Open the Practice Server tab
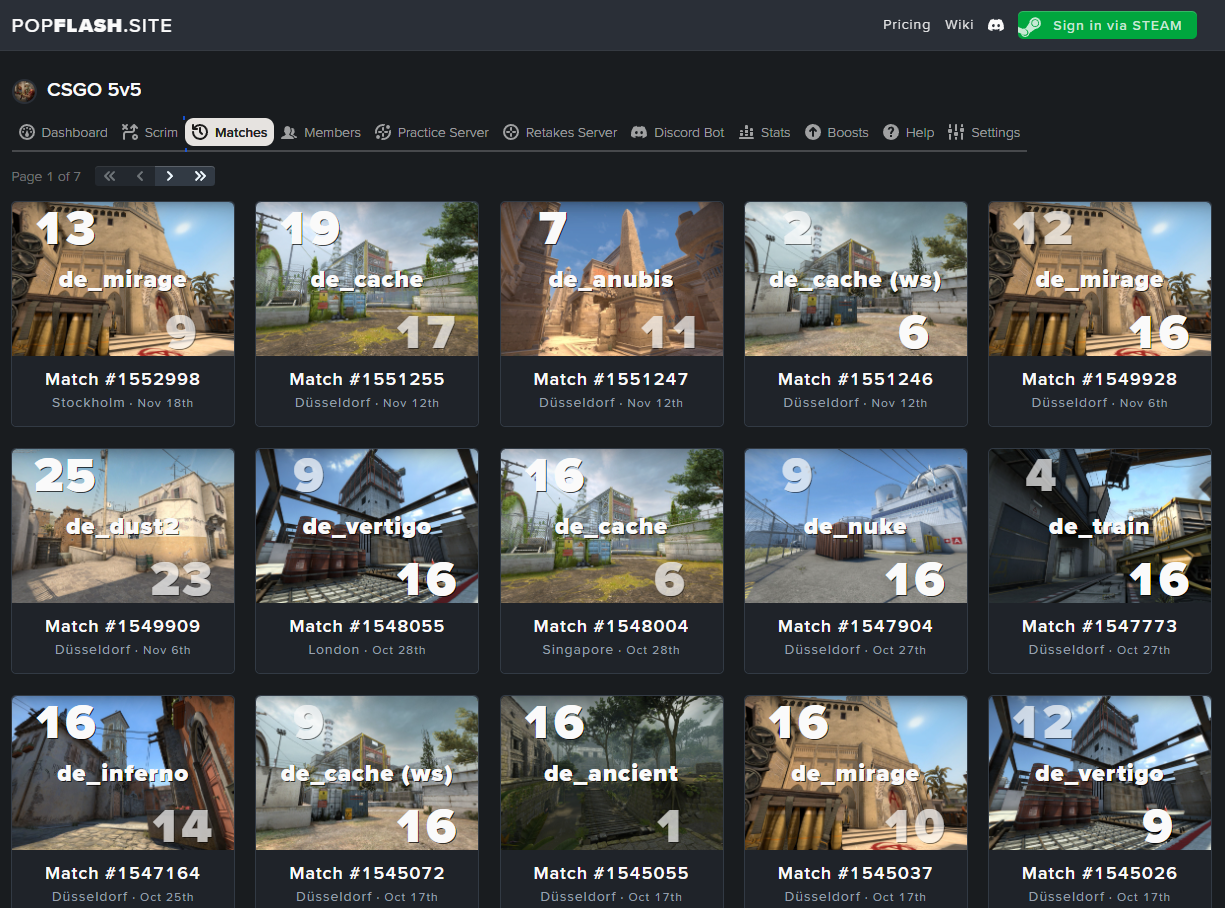The image size is (1225, 908). pyautogui.click(x=431, y=132)
